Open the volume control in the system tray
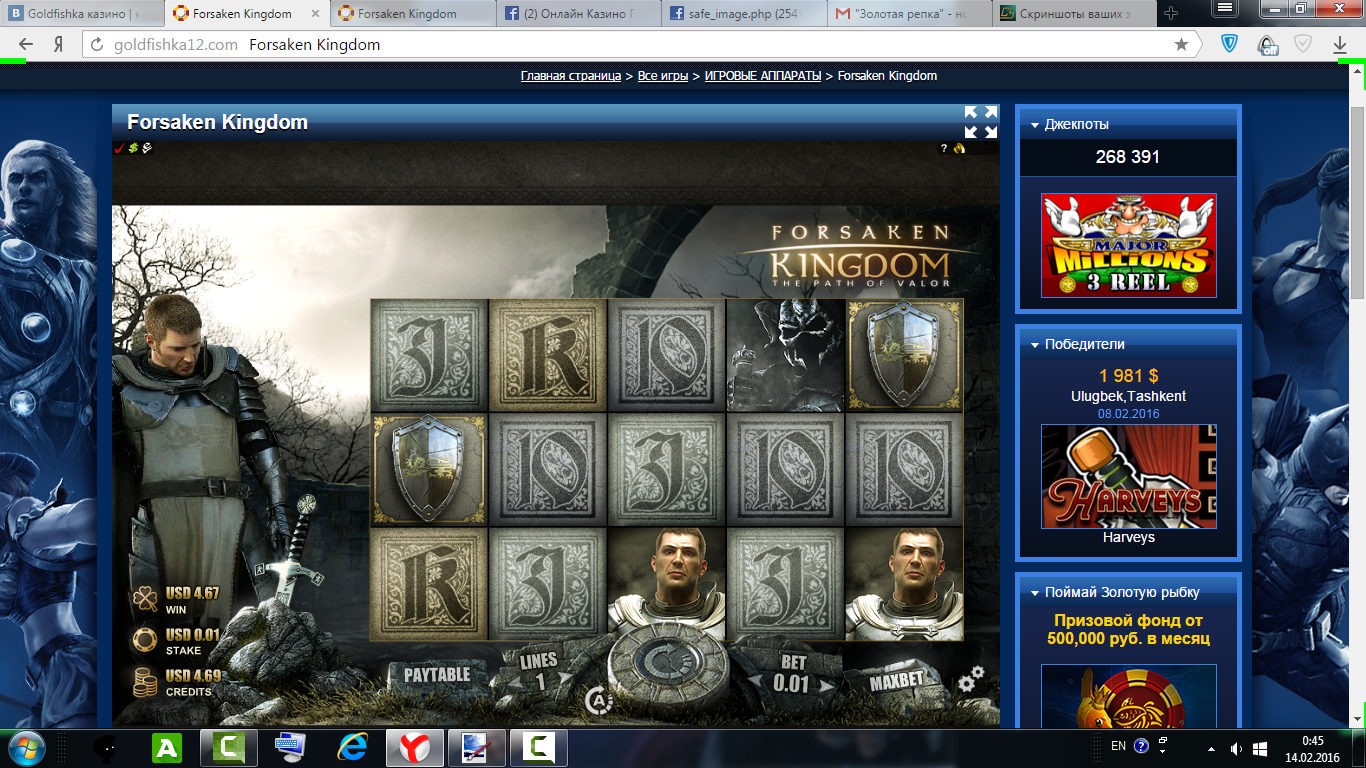This screenshot has width=1366, height=768. [1237, 748]
